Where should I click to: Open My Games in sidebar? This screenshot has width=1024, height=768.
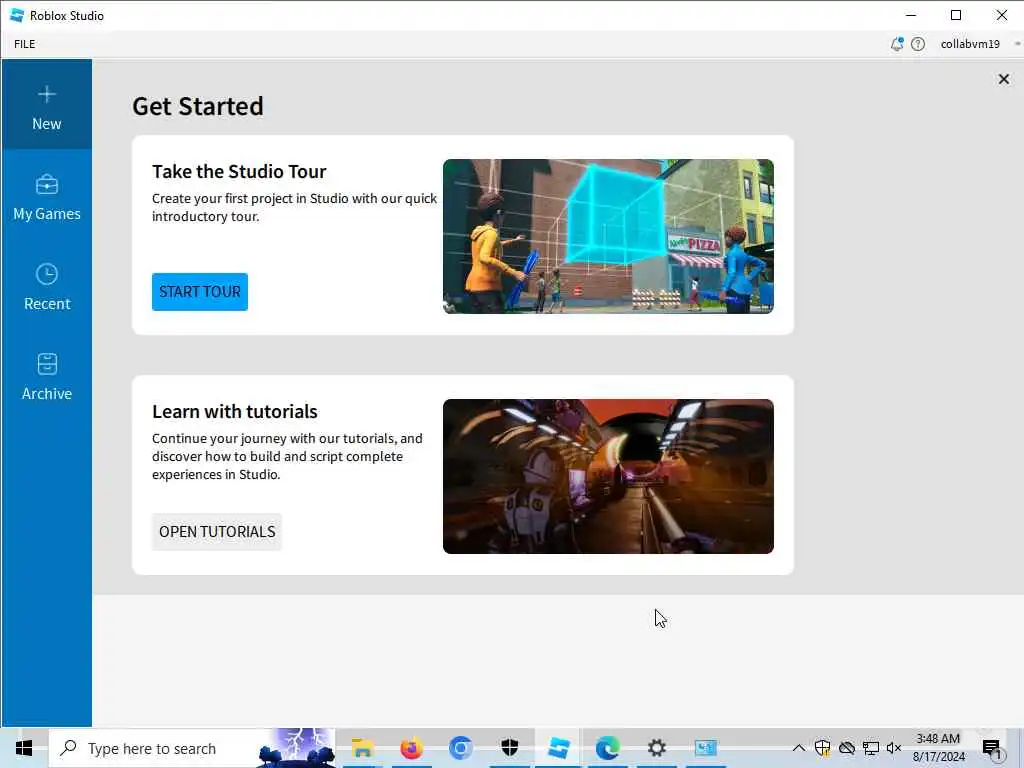pos(46,197)
